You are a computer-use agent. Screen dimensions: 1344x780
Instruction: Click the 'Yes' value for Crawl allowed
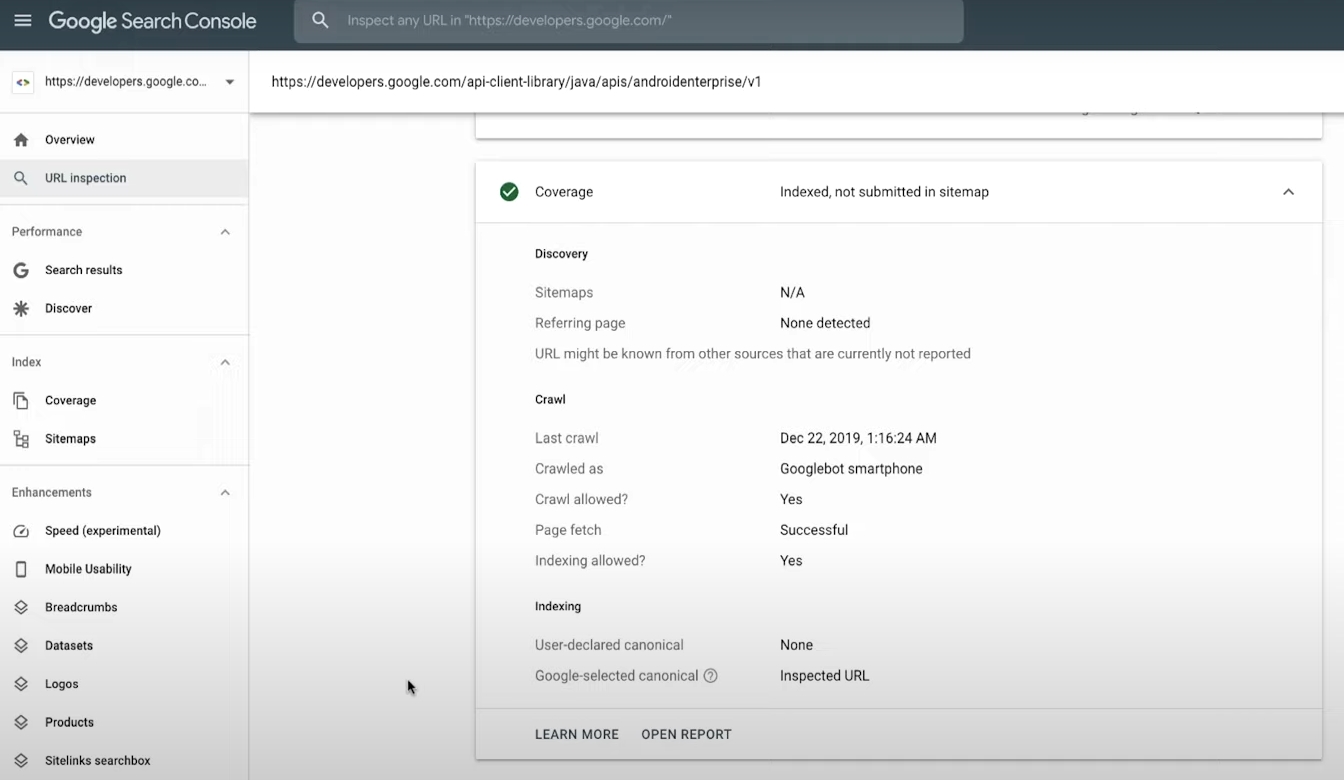791,499
